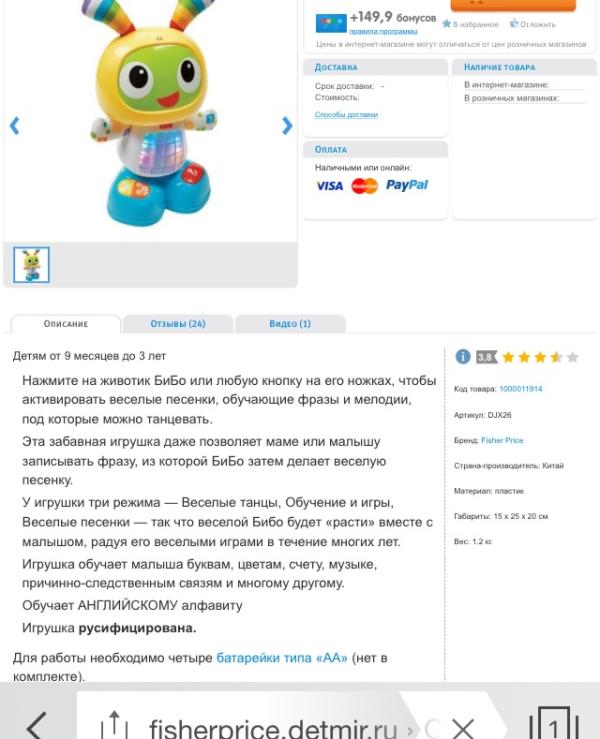The image size is (600, 739).
Task: Click the blue info icon near rating
Action: (x=463, y=356)
